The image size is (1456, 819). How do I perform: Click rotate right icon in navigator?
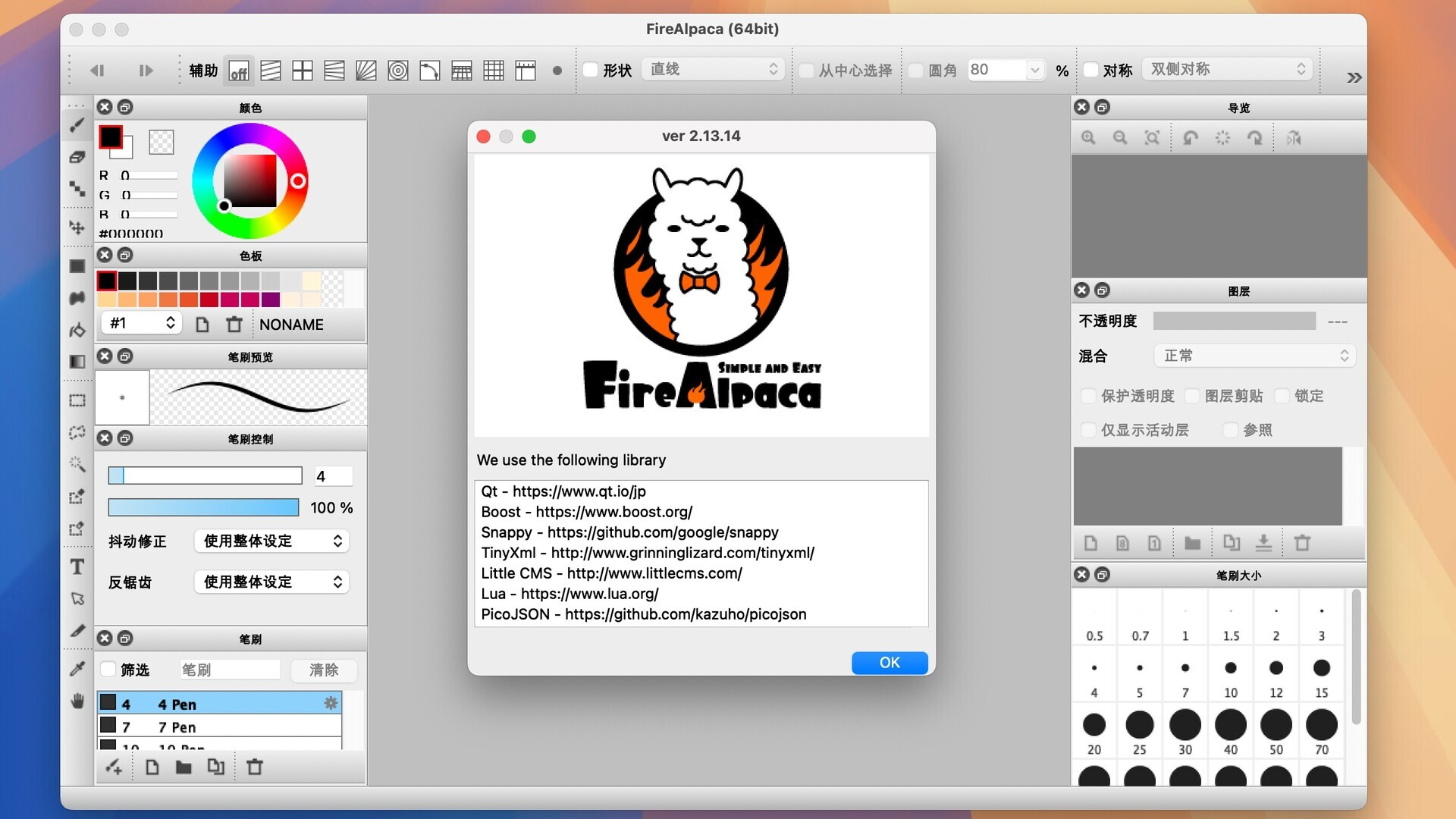(x=1255, y=138)
